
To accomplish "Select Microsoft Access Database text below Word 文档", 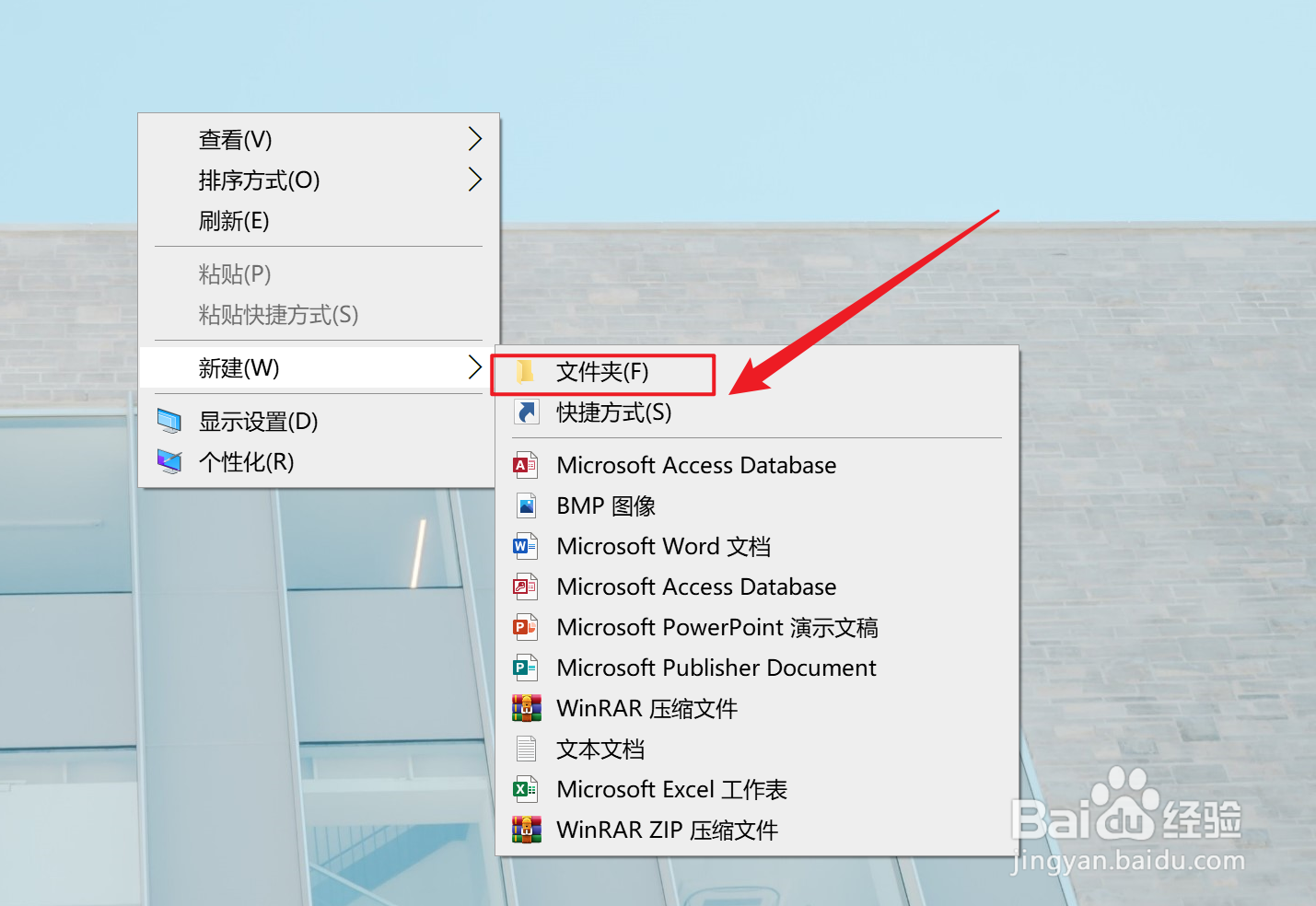I will coord(696,587).
